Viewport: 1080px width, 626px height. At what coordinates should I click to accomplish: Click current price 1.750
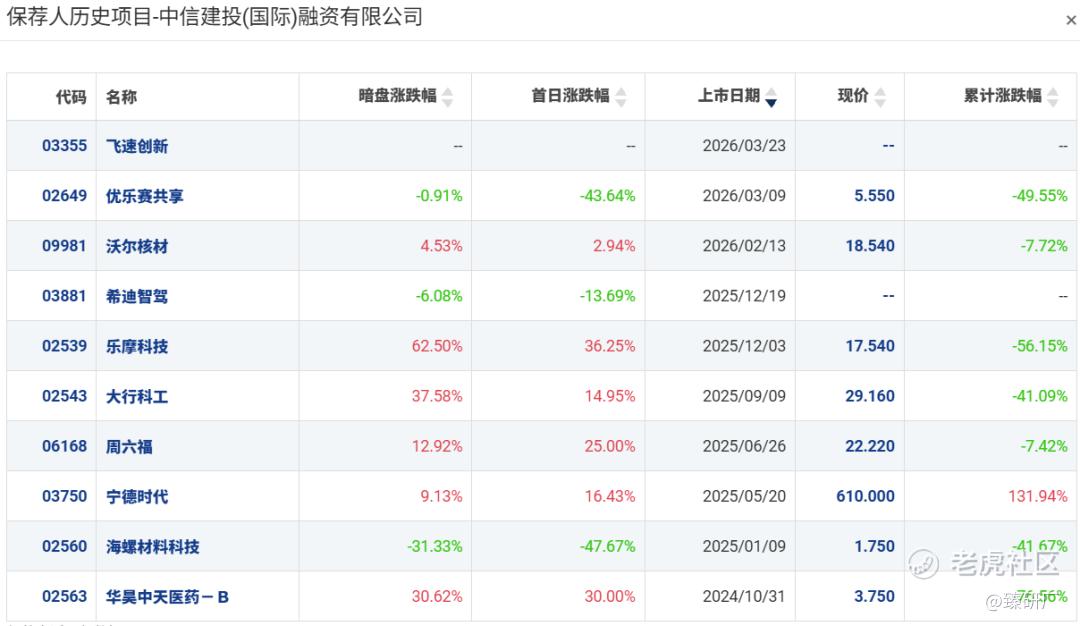(x=874, y=546)
